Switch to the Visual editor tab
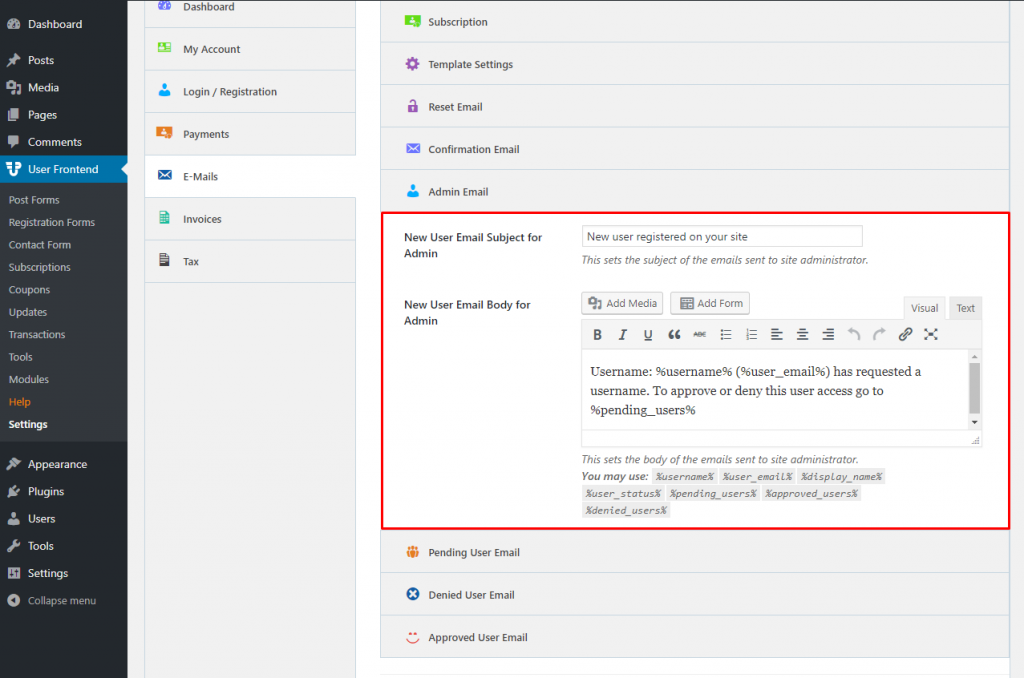Image resolution: width=1024 pixels, height=678 pixels. (924, 308)
